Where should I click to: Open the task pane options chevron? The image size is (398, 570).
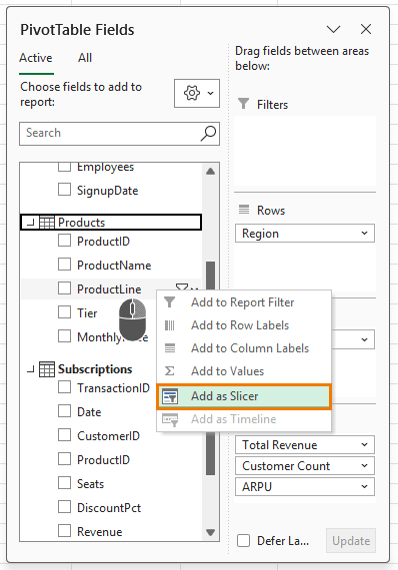point(333,29)
